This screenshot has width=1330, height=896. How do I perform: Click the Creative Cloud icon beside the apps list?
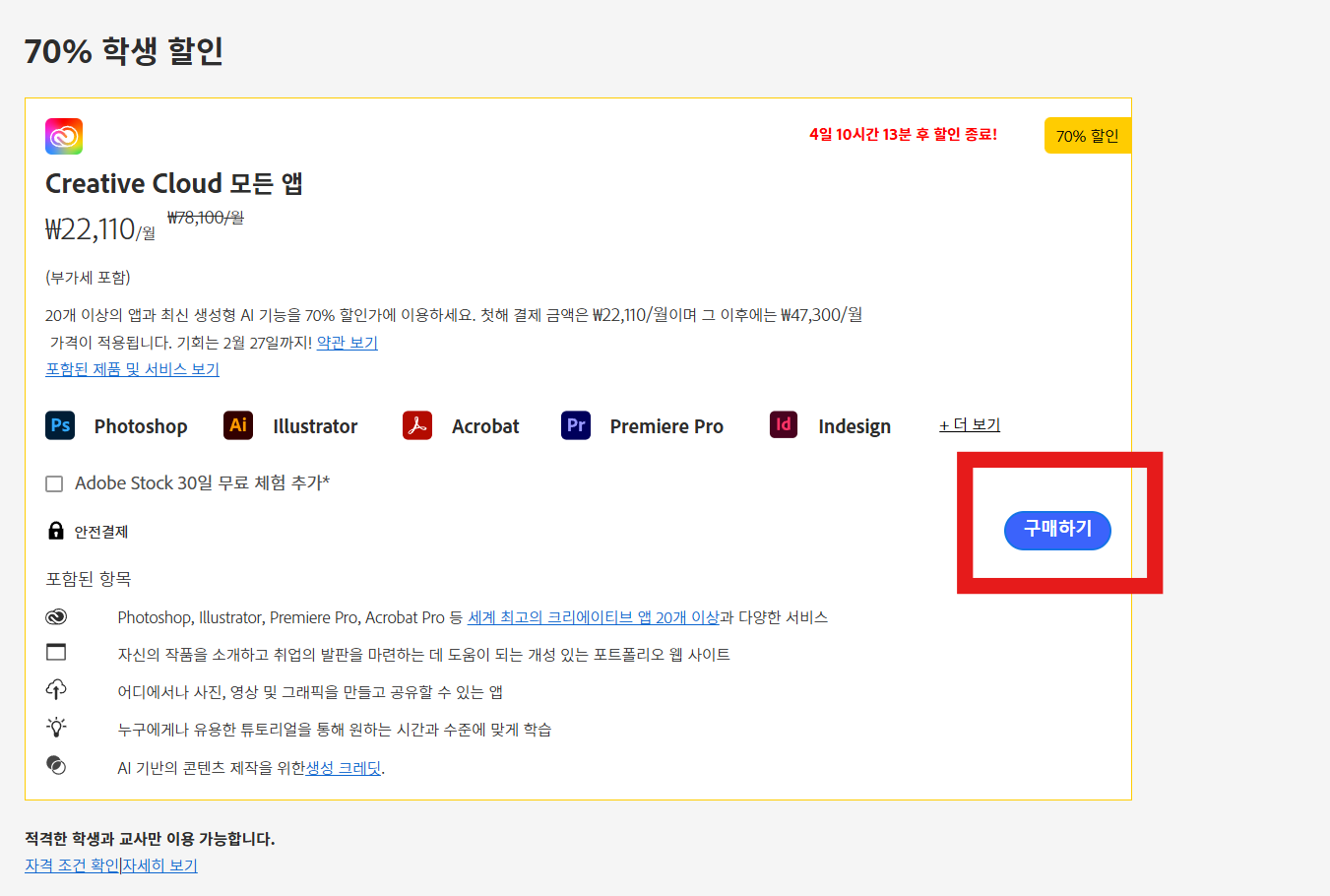point(56,616)
